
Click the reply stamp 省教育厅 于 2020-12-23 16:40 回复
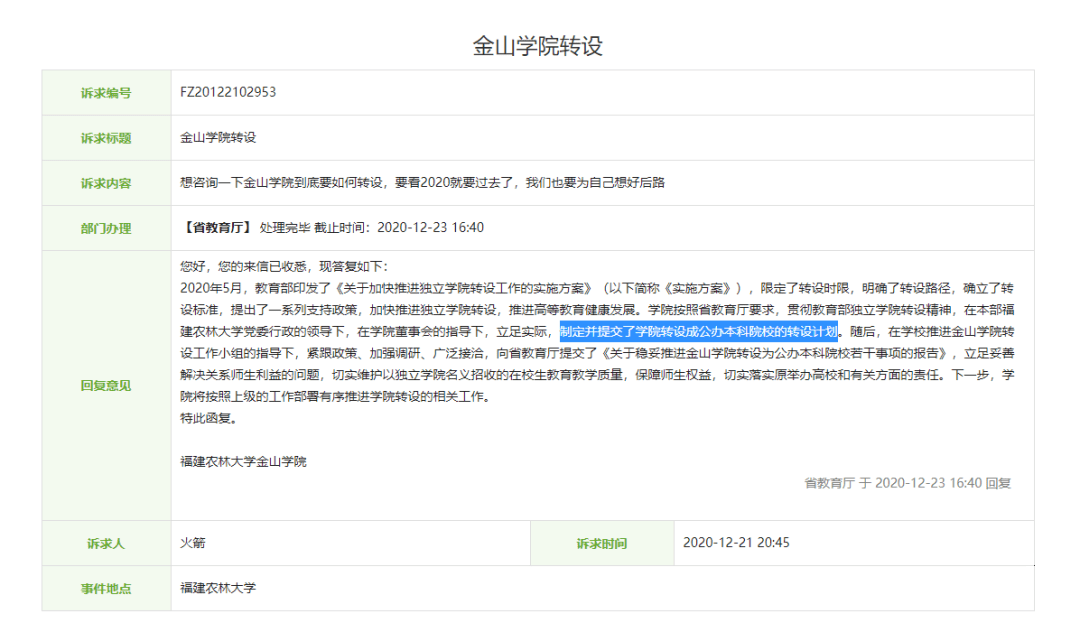tap(907, 483)
